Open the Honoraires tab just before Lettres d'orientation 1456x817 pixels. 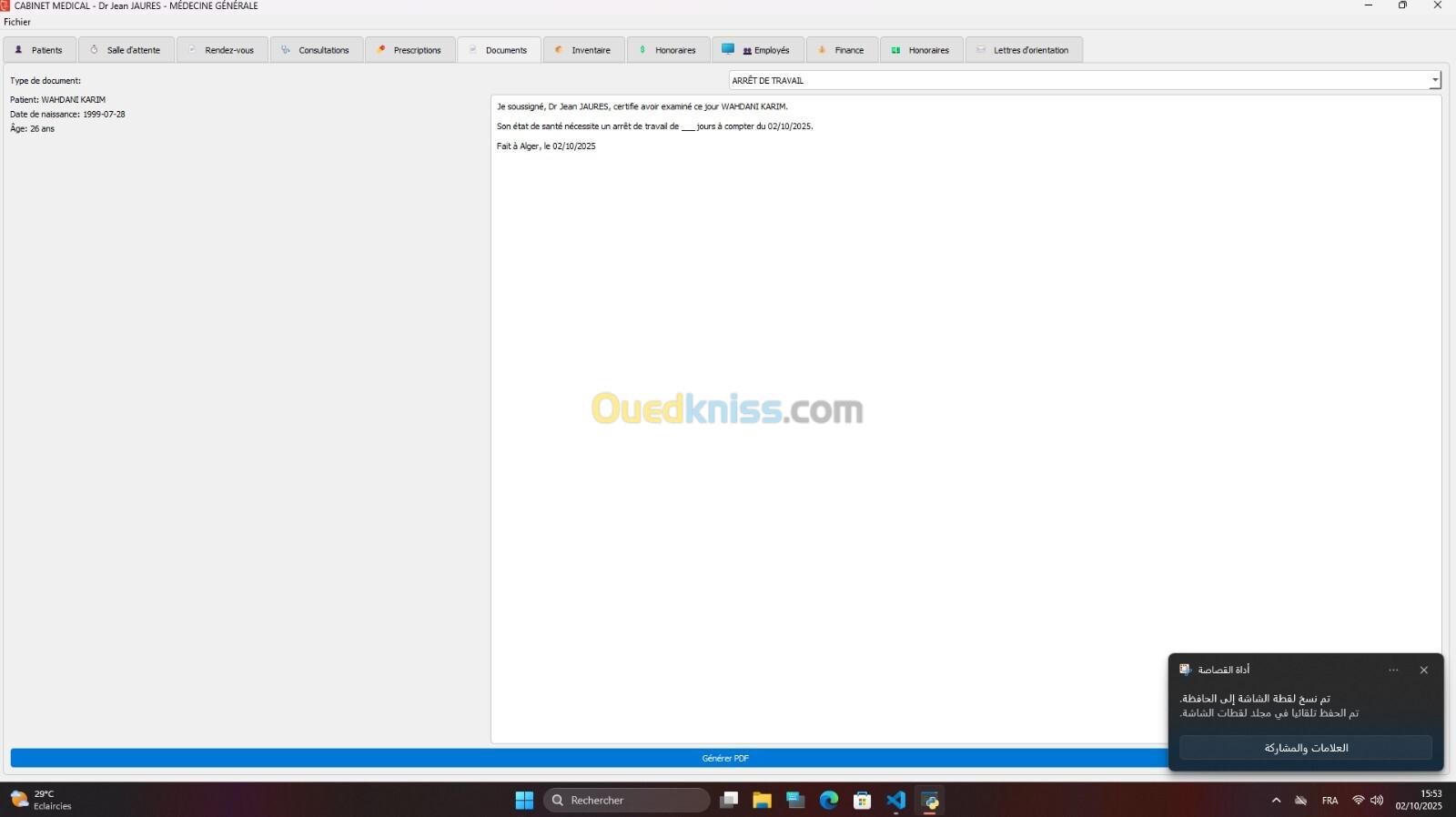922,50
